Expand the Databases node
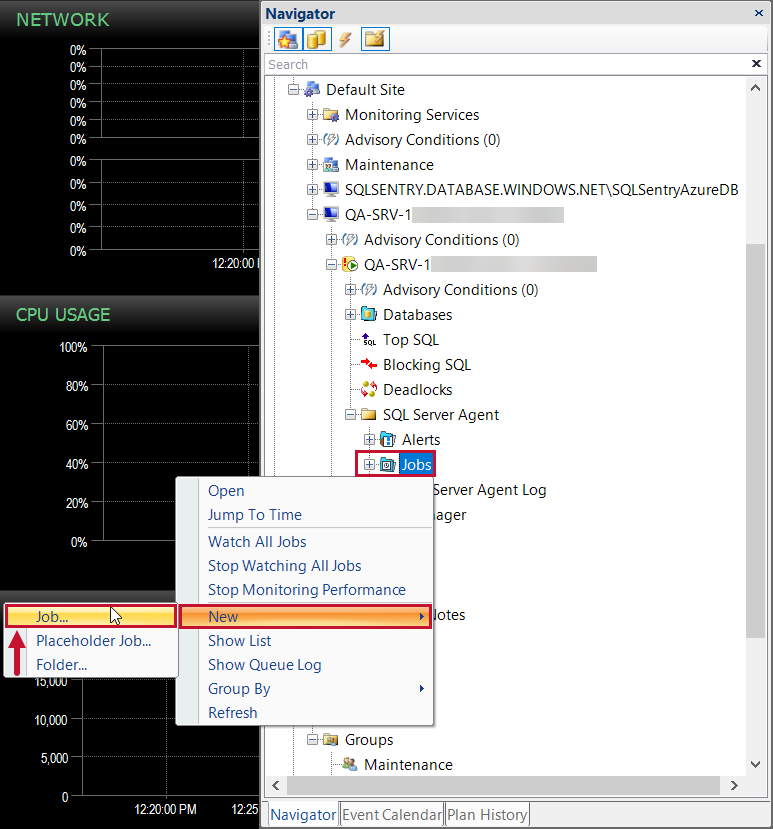 [351, 315]
